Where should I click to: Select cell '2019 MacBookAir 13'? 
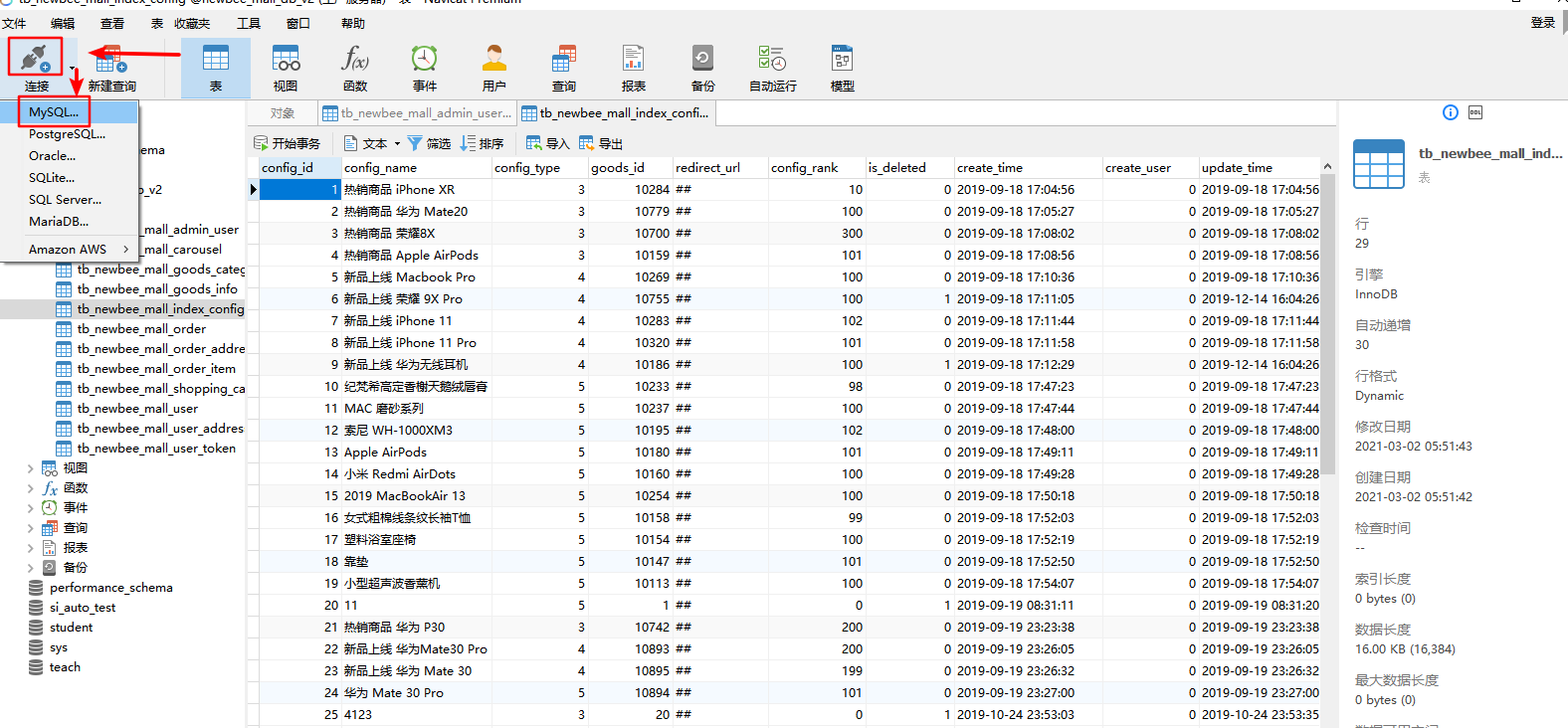[x=417, y=496]
